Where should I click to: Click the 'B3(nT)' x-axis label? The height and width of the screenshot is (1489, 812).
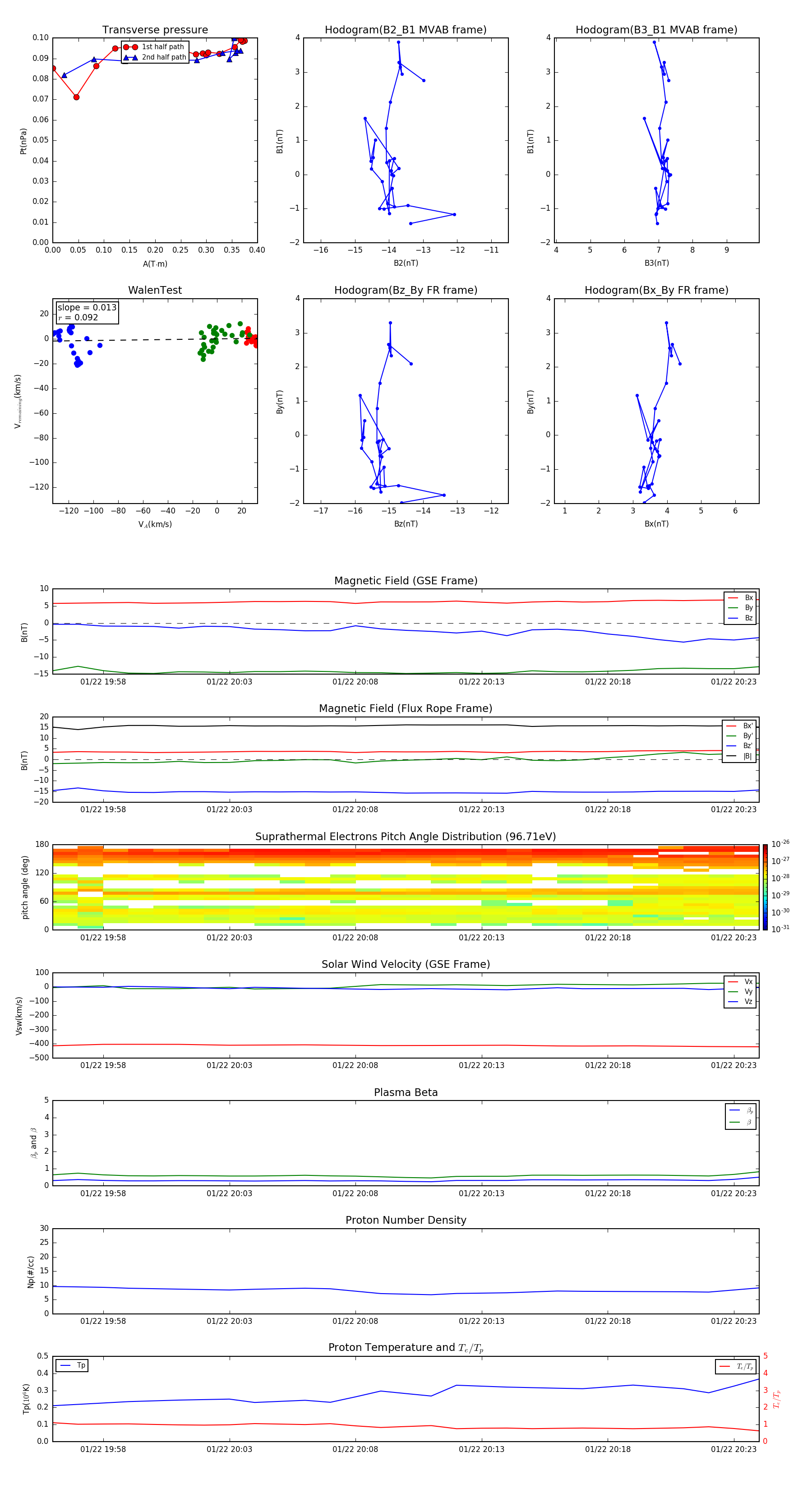[656, 263]
